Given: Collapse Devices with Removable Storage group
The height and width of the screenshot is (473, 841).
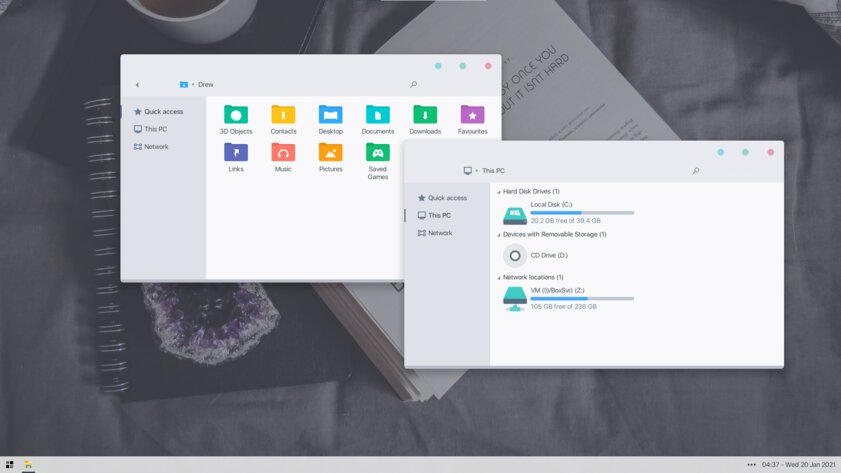Looking at the screenshot, I should point(499,235).
